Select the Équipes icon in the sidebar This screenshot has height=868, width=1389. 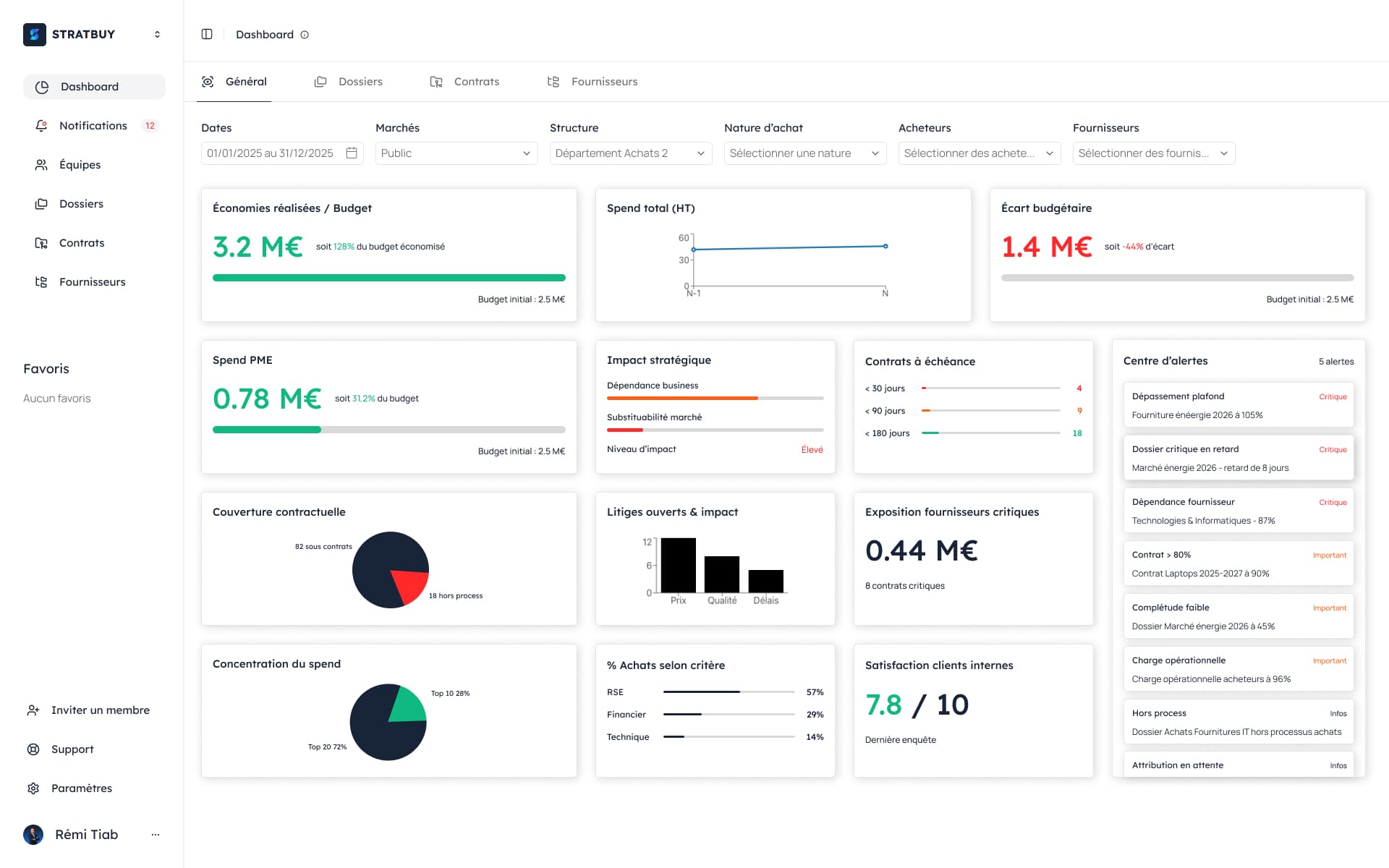pyautogui.click(x=42, y=164)
